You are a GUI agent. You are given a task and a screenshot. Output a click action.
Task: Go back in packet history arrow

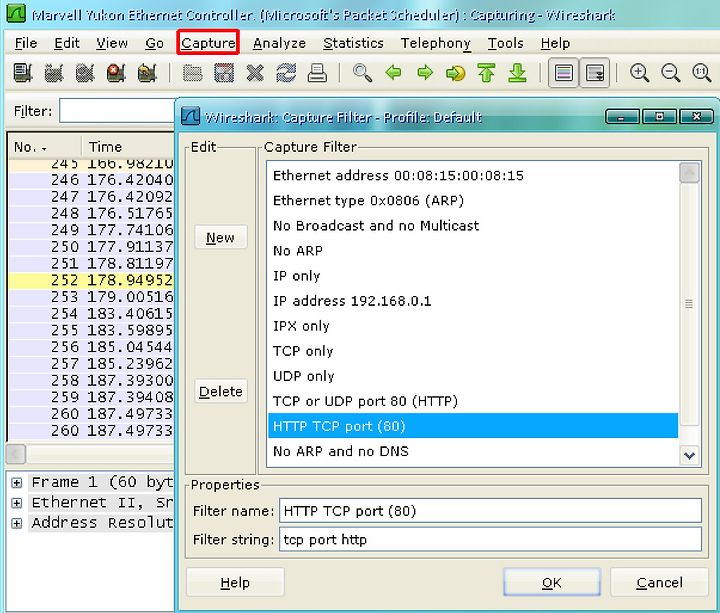pyautogui.click(x=394, y=73)
